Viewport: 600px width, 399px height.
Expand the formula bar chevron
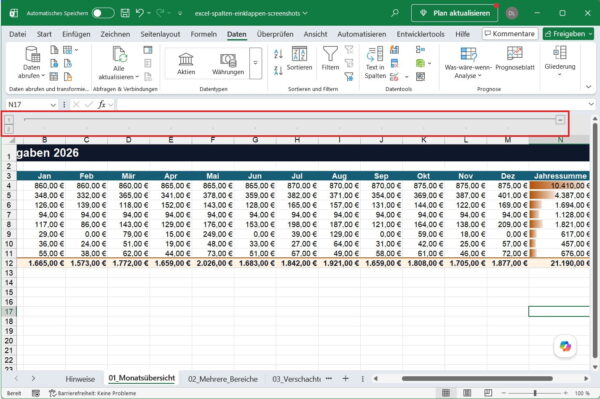[x=591, y=104]
